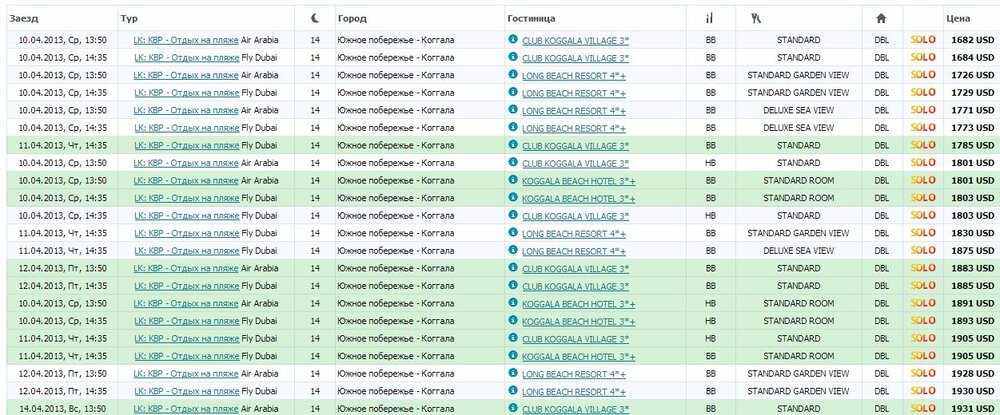Click SOLO logo in the 1930 USD row
1000x415 pixels.
point(923,391)
